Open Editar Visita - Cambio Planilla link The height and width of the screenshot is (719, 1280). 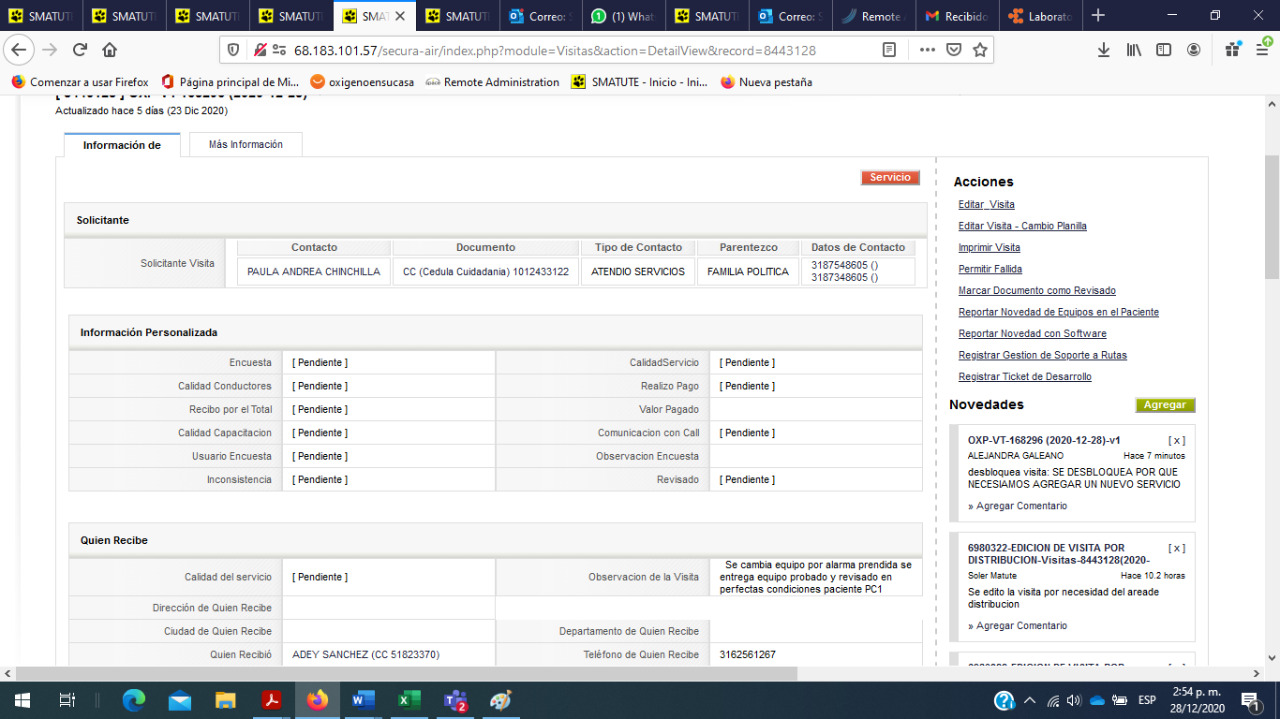click(1022, 226)
